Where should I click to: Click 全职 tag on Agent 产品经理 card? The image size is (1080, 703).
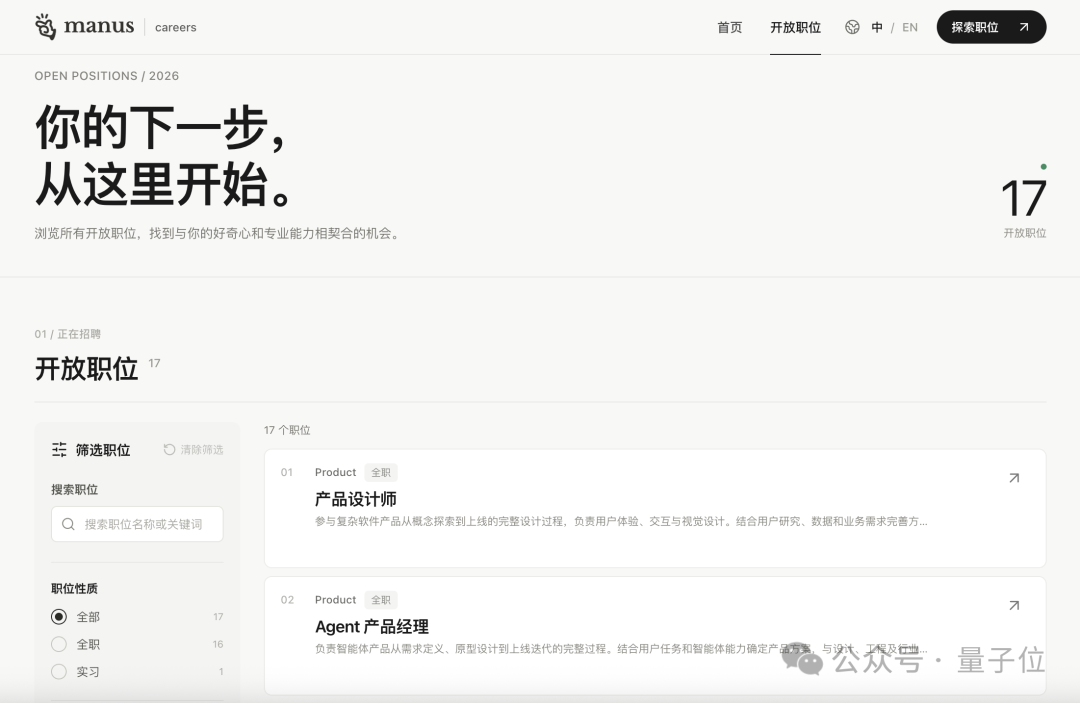[x=381, y=600]
